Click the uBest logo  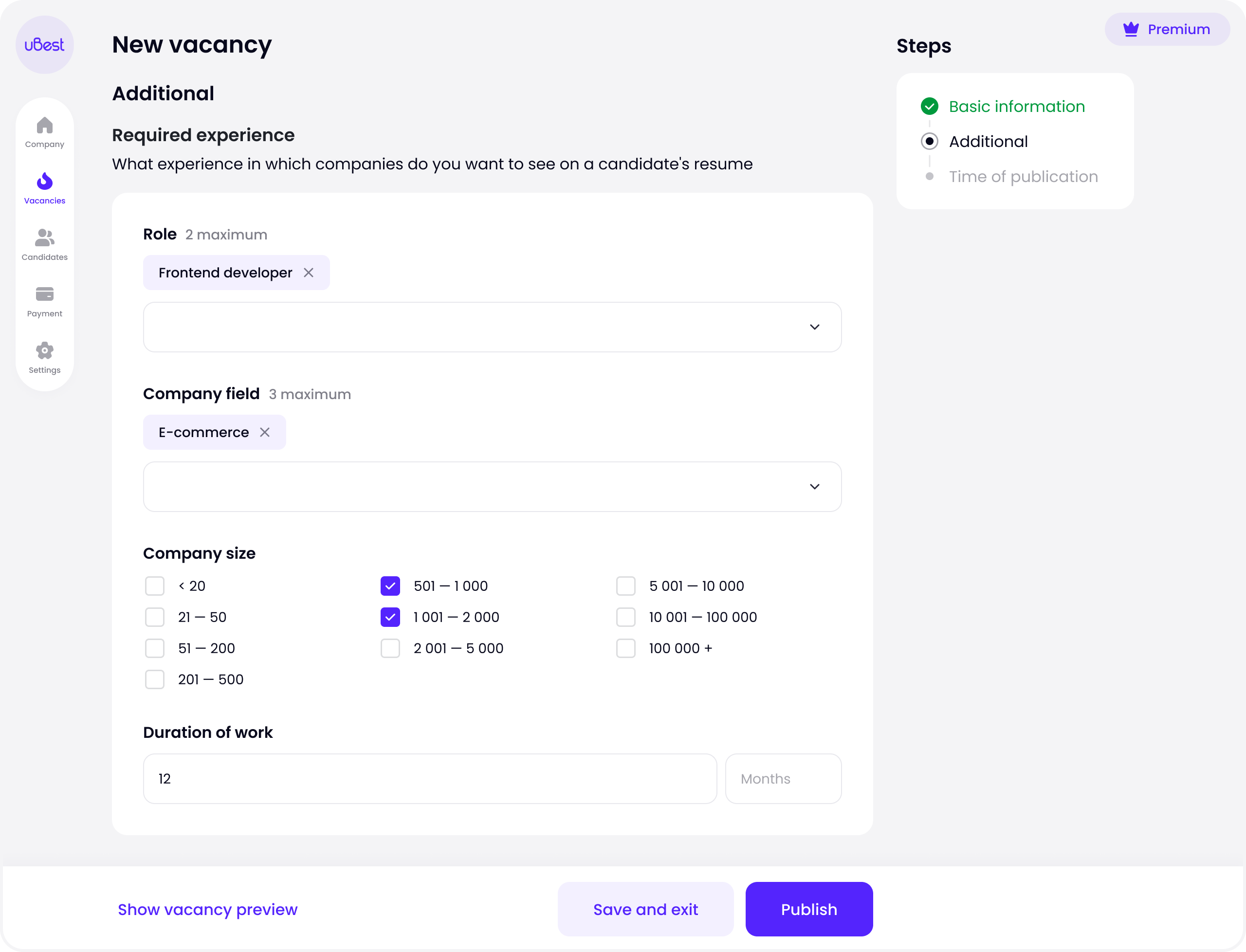pos(44,45)
